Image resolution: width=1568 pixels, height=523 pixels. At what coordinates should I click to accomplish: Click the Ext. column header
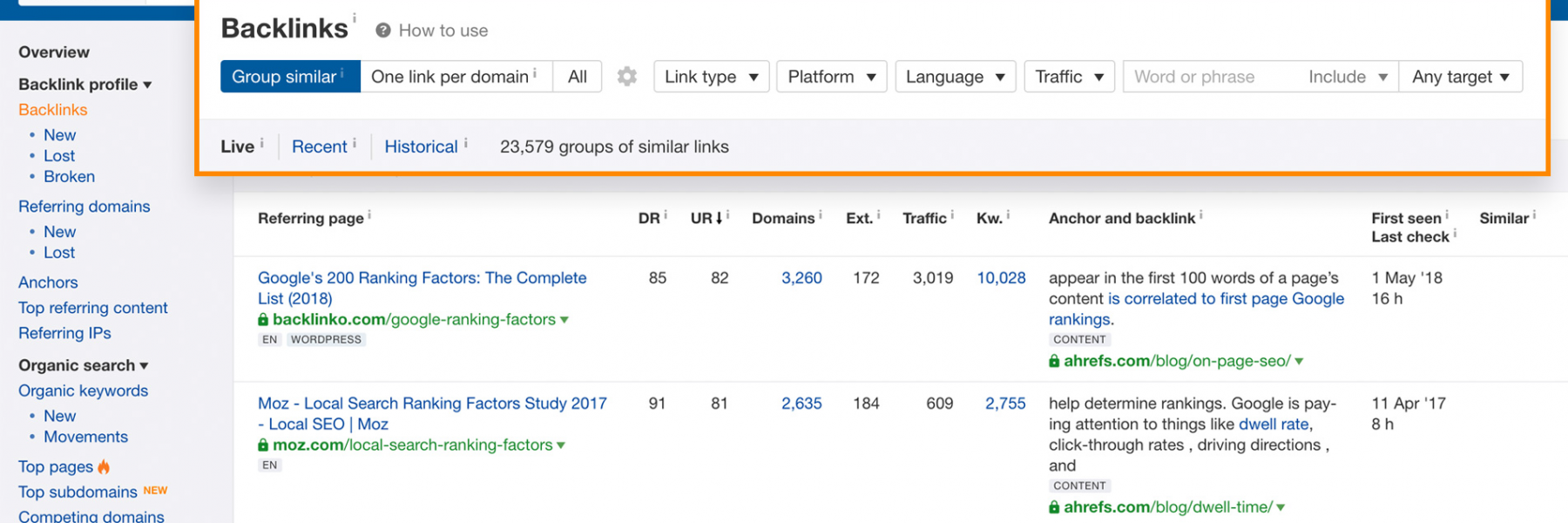(859, 218)
